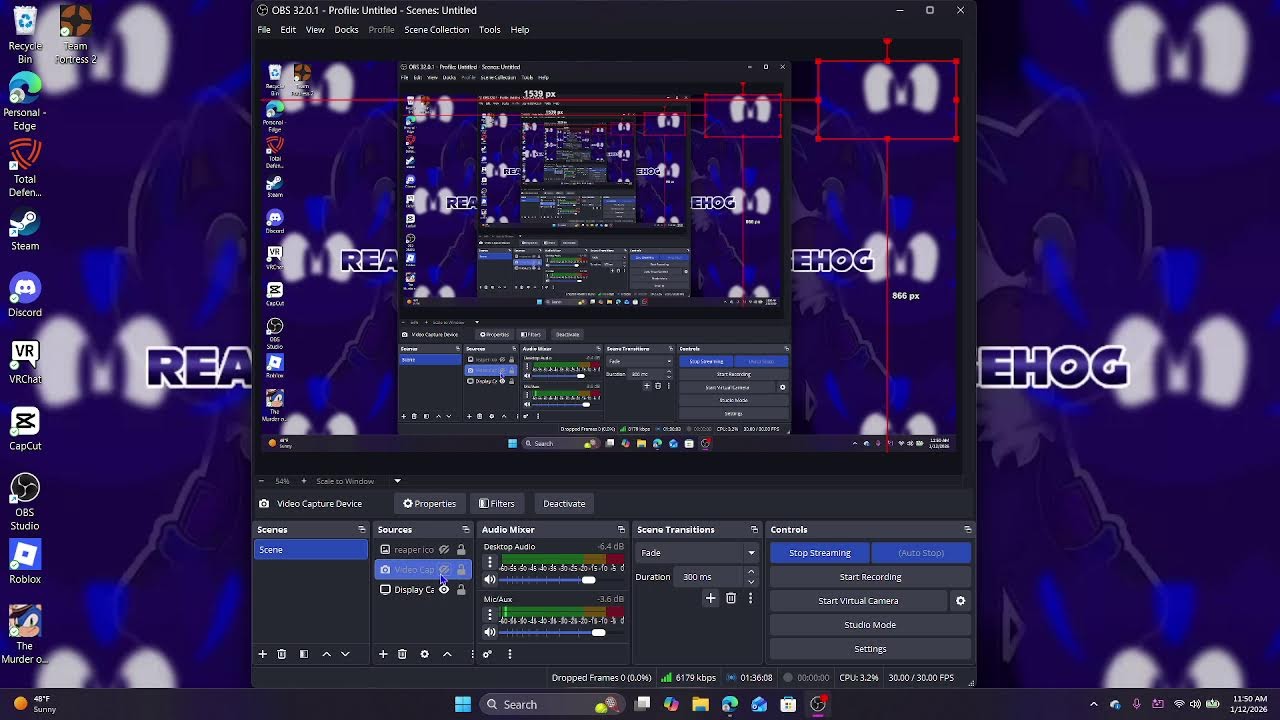Viewport: 1280px width, 720px height.
Task: Open OBS Studio desktop shortcut
Action: (25, 503)
